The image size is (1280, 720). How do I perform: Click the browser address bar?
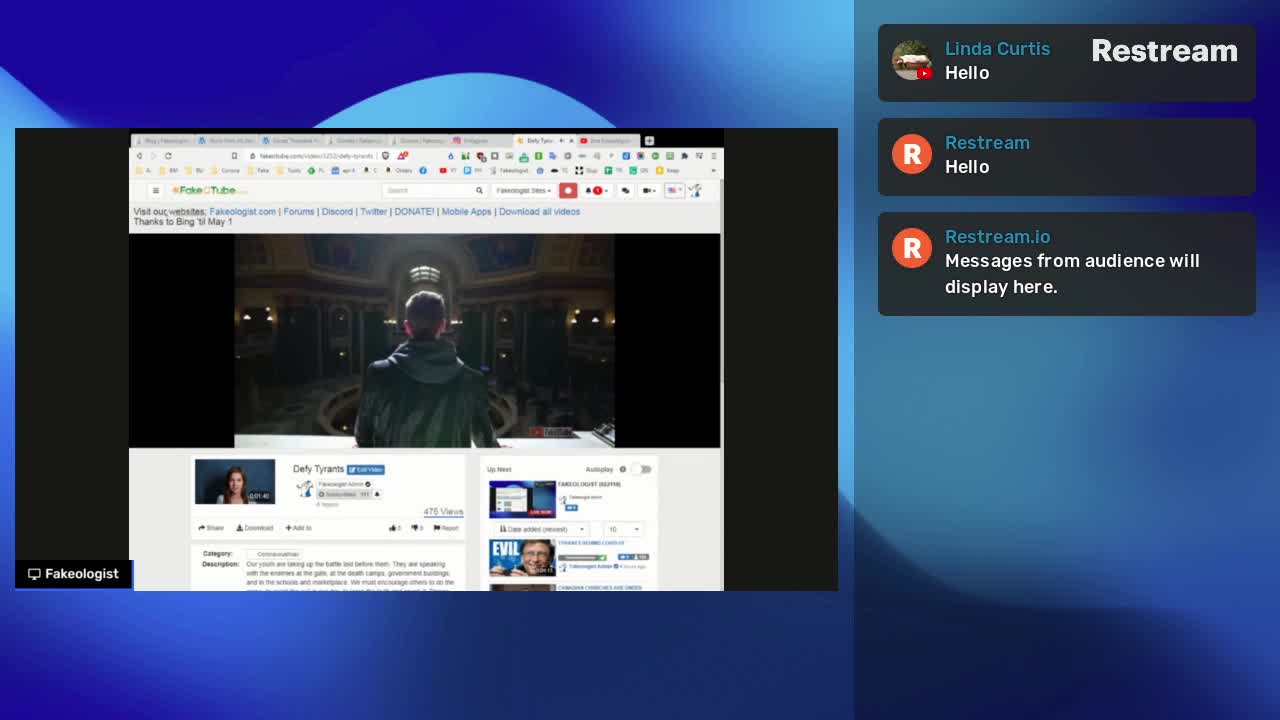311,156
